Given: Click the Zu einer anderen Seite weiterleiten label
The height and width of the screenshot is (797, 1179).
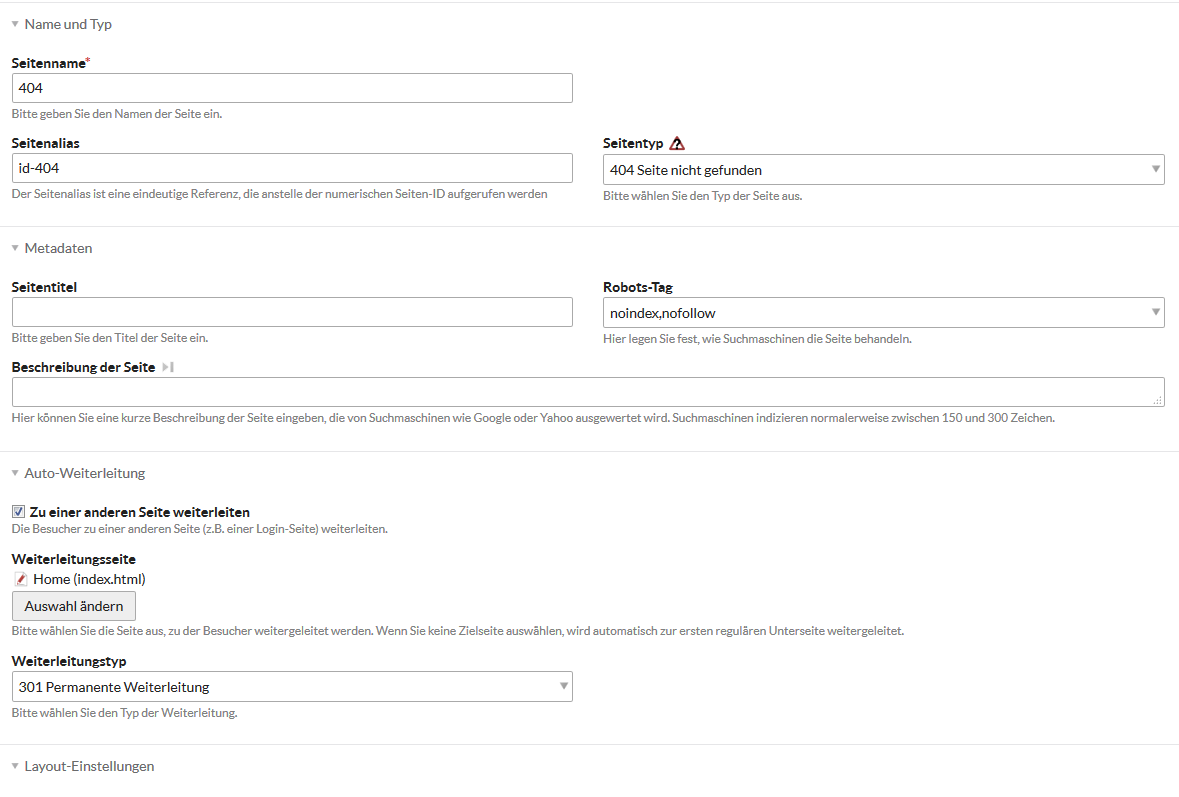Looking at the screenshot, I should tap(140, 512).
